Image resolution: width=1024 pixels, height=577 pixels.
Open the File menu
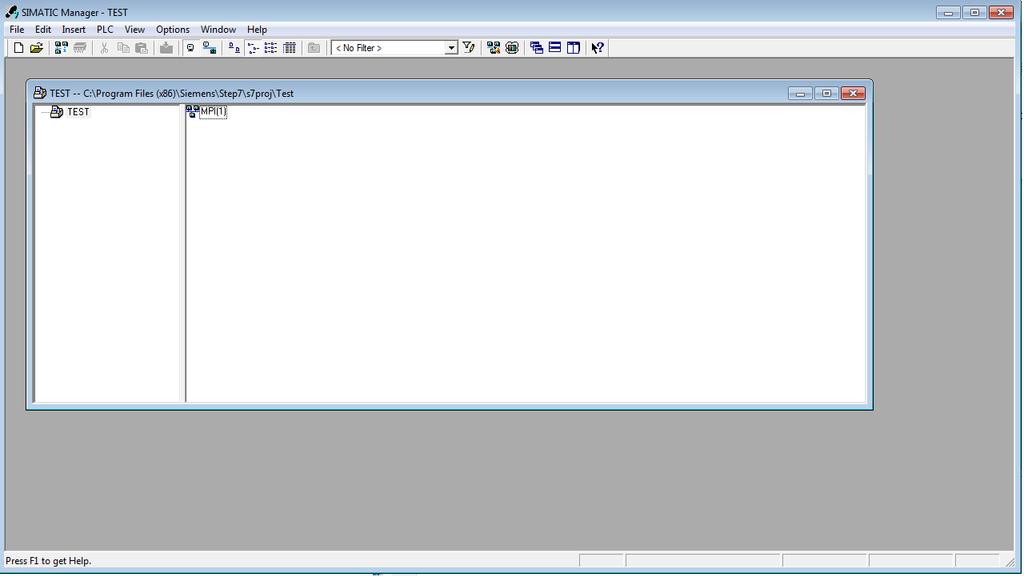pyautogui.click(x=16, y=29)
